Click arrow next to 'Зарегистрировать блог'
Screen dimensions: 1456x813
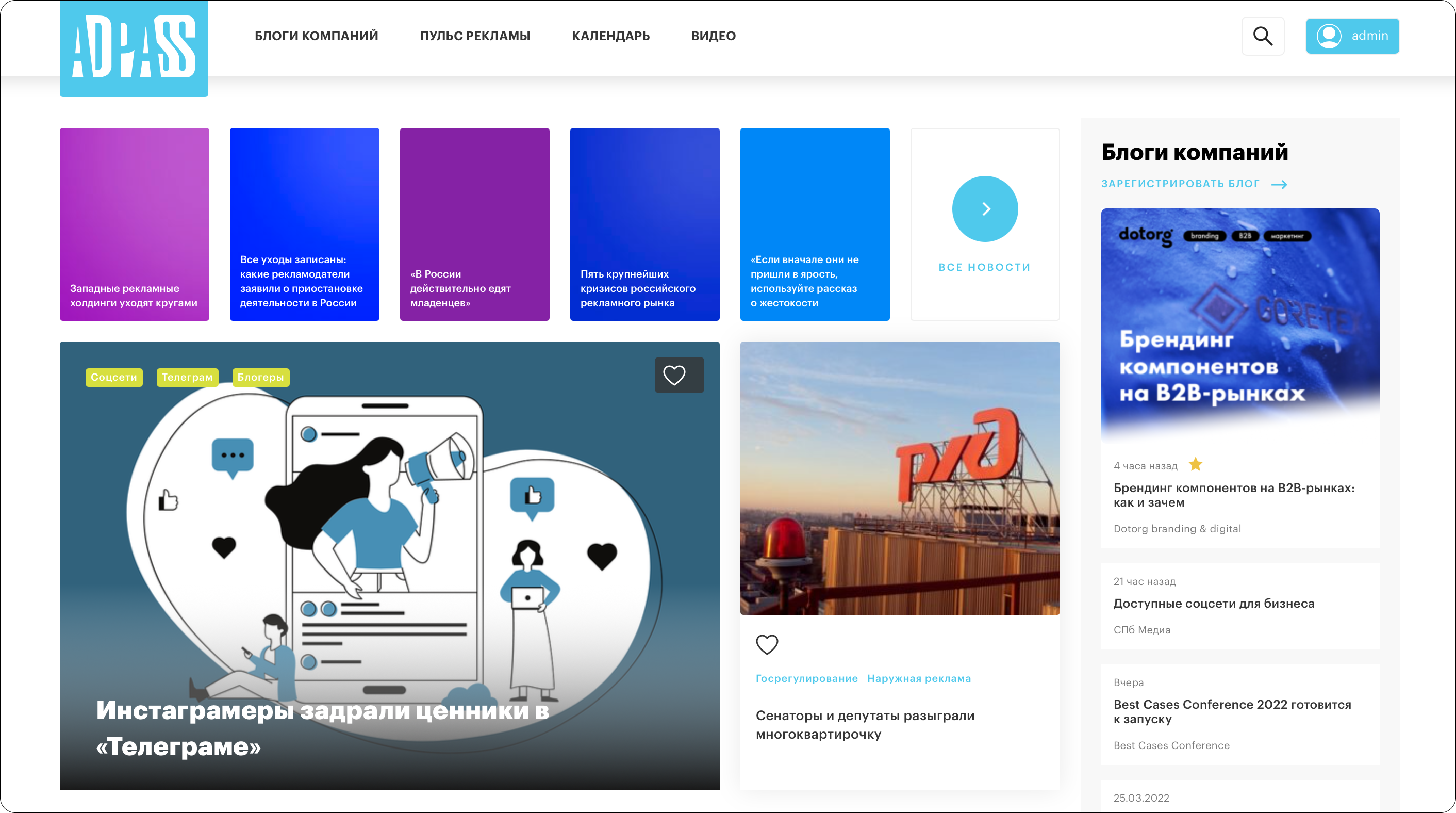(1279, 184)
